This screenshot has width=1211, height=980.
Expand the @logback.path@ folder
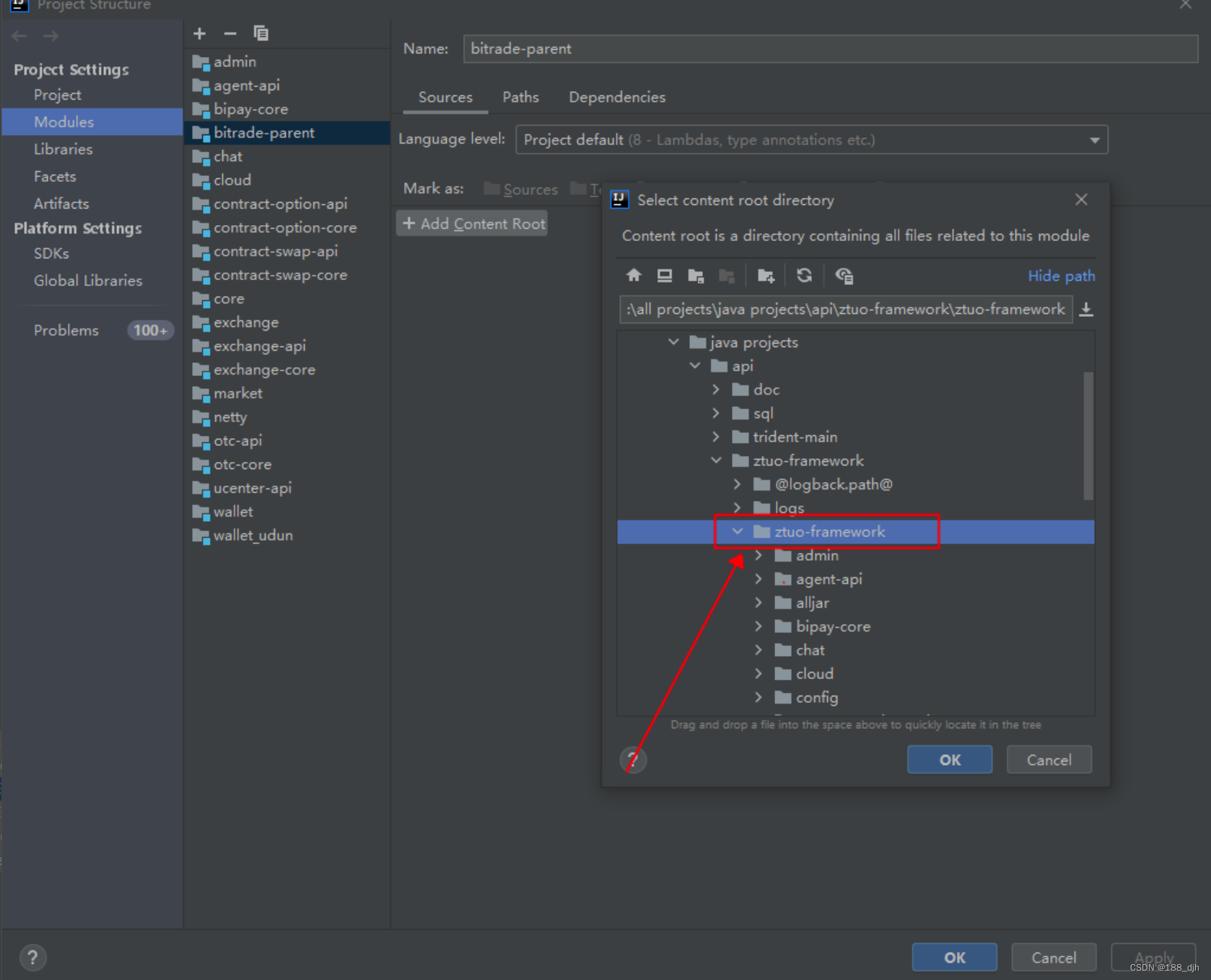tap(737, 484)
